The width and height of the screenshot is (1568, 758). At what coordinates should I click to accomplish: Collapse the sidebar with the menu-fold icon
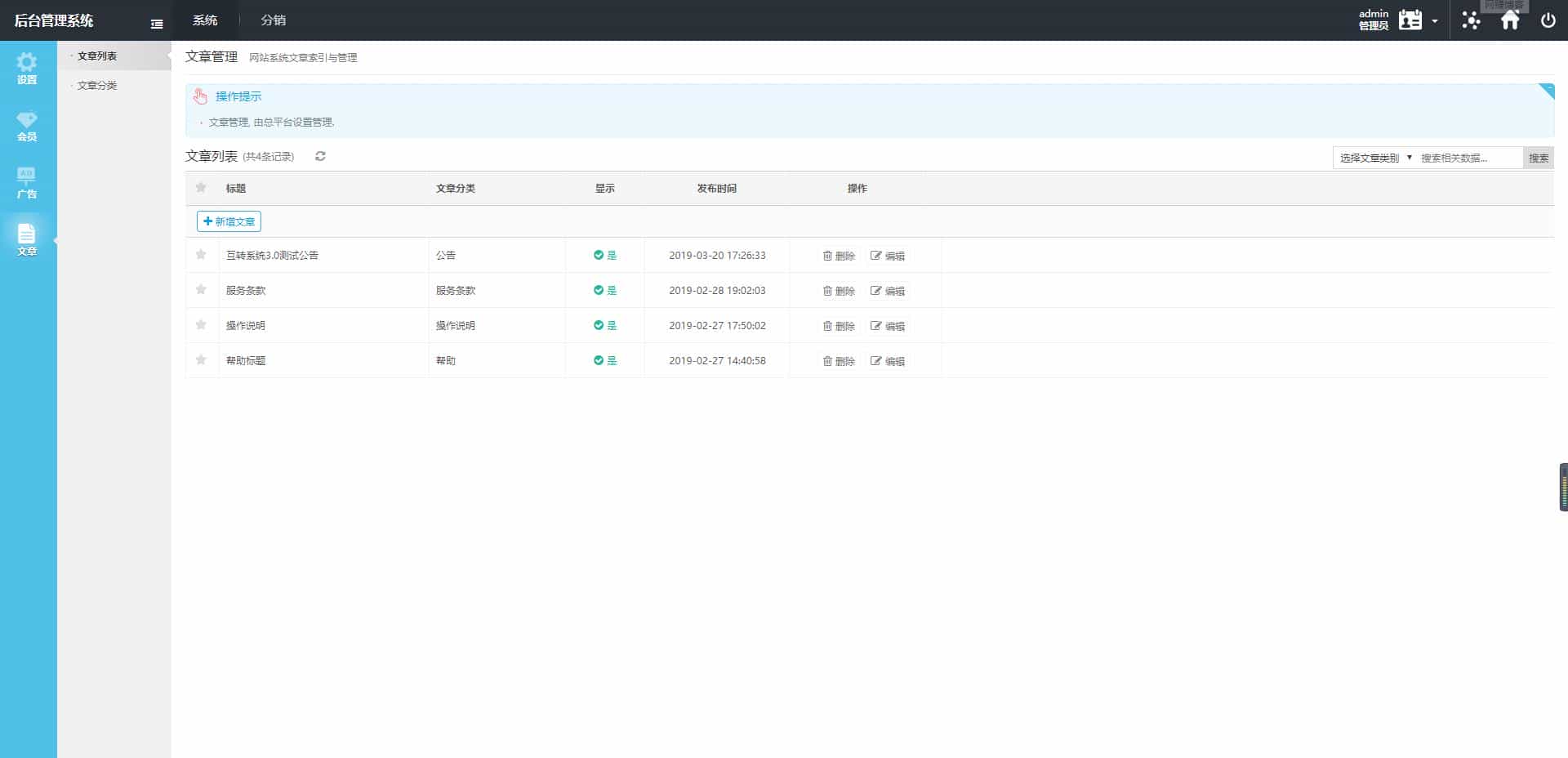157,24
